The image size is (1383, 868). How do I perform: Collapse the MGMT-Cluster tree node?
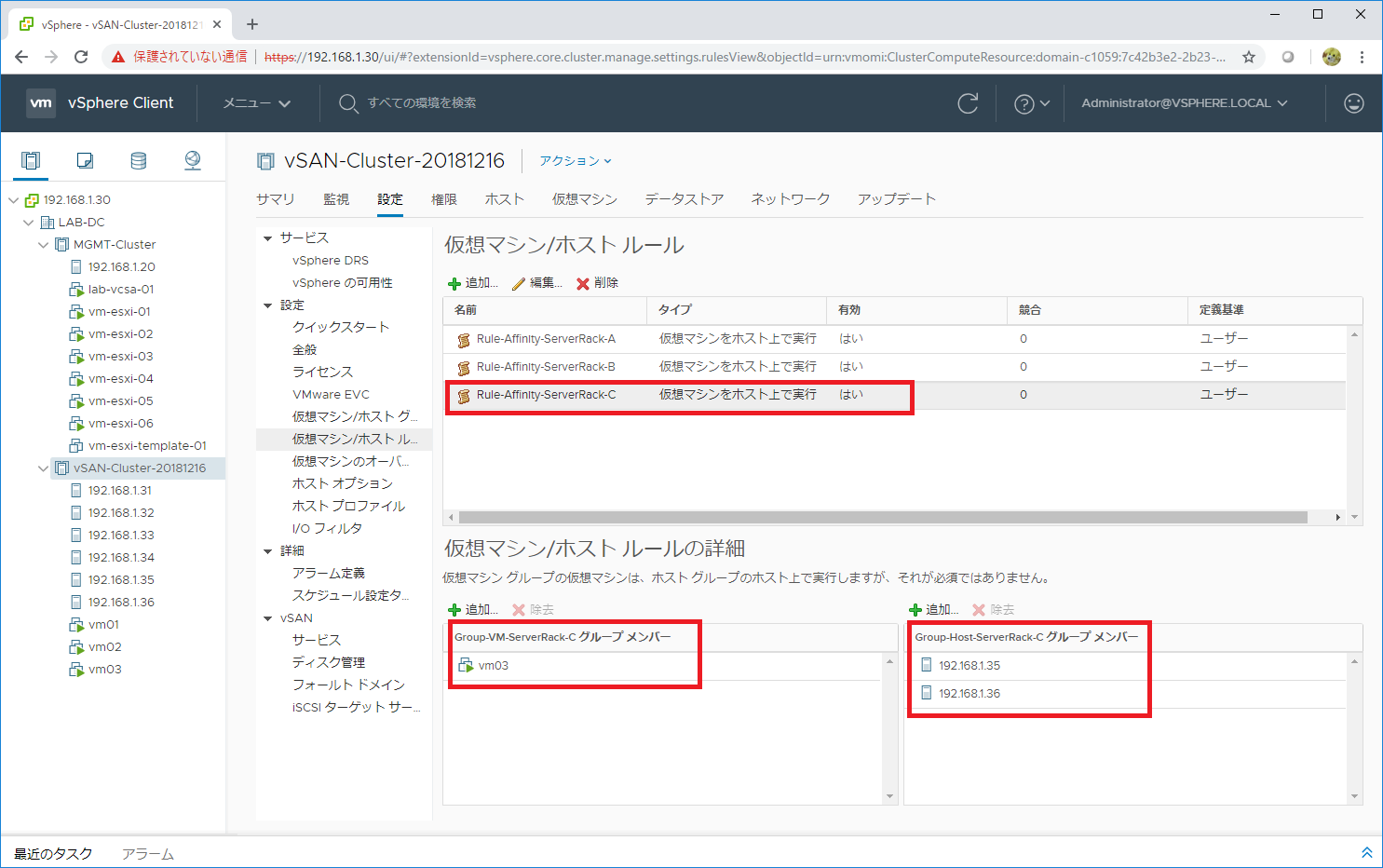point(44,245)
